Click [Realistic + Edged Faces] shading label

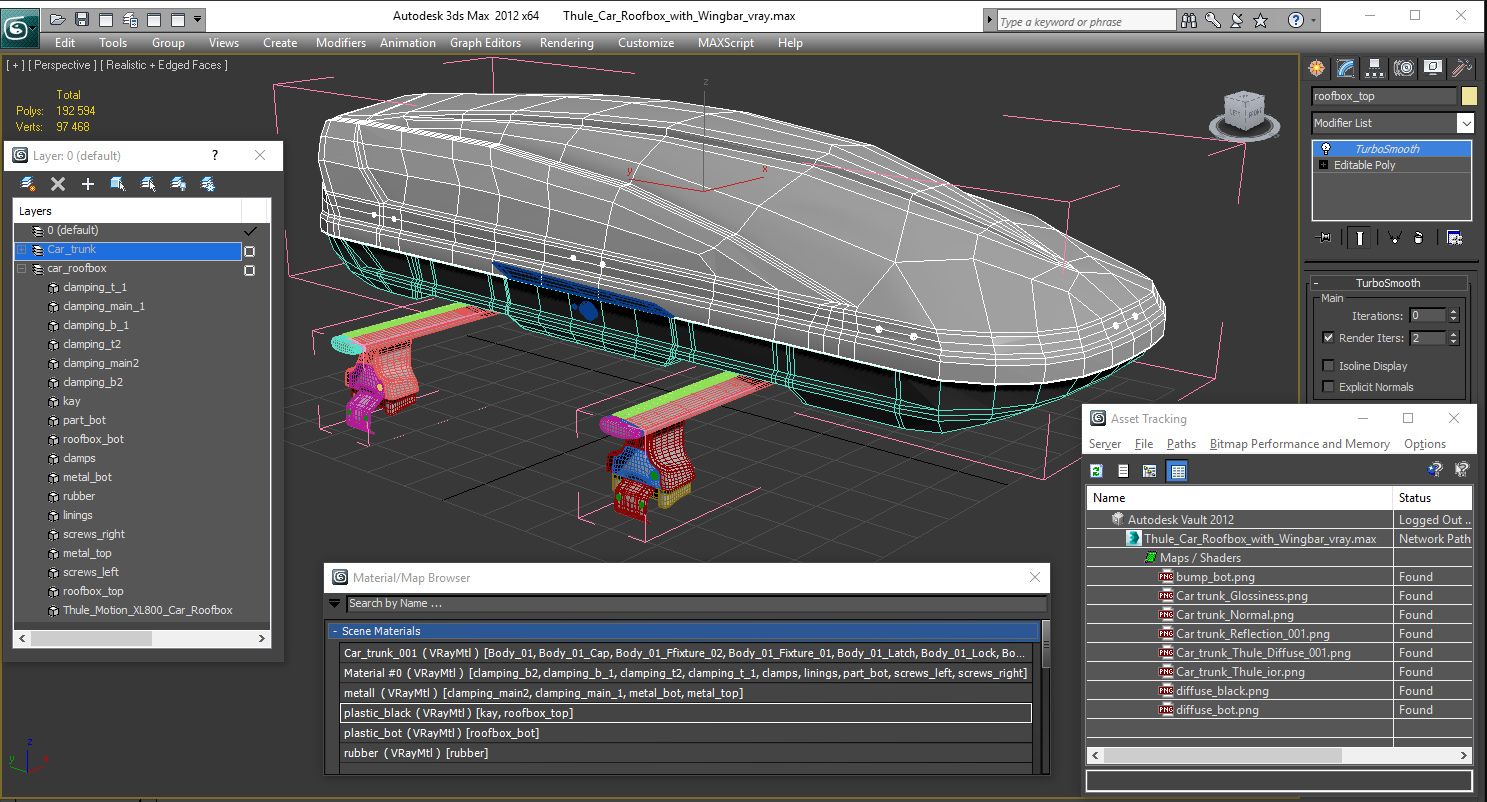[x=165, y=65]
